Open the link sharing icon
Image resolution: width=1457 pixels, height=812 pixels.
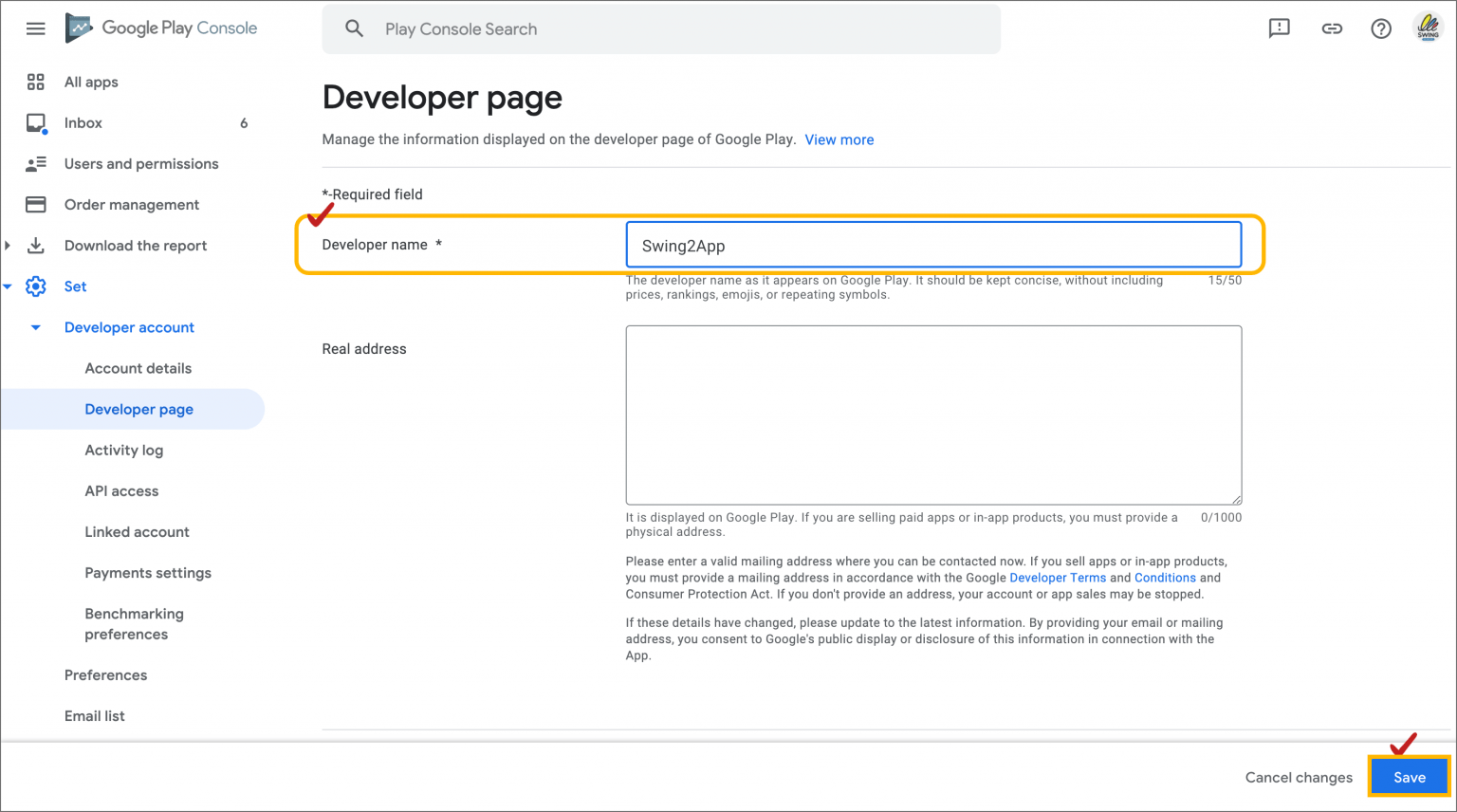point(1332,28)
